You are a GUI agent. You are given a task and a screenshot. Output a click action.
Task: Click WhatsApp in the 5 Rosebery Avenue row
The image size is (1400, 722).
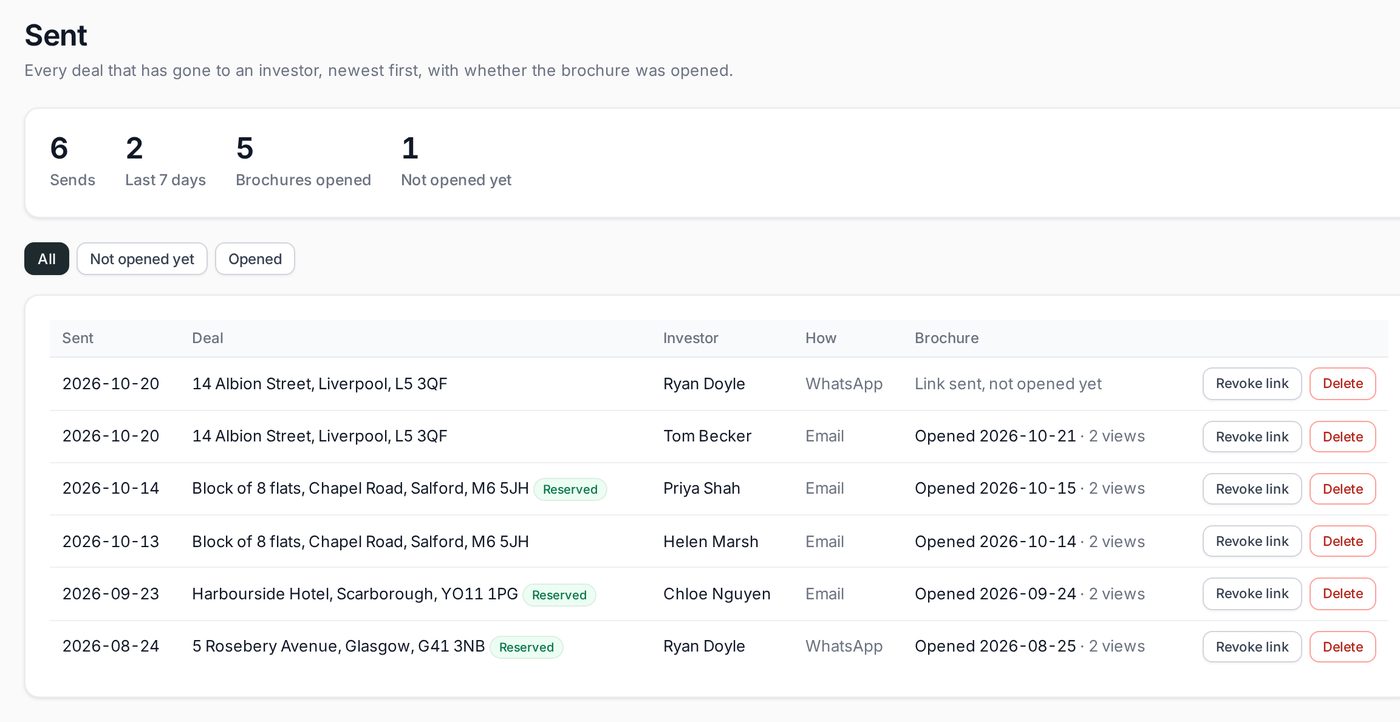(844, 646)
